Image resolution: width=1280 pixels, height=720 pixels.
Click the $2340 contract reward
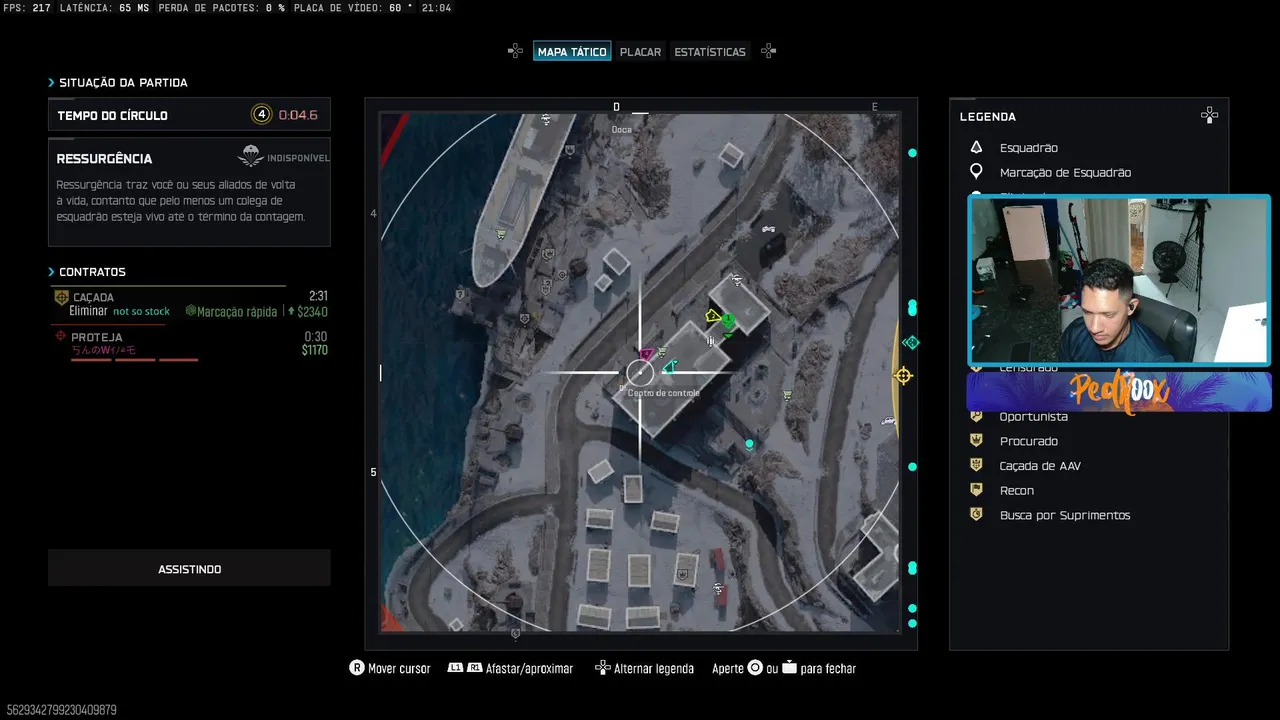(x=312, y=312)
